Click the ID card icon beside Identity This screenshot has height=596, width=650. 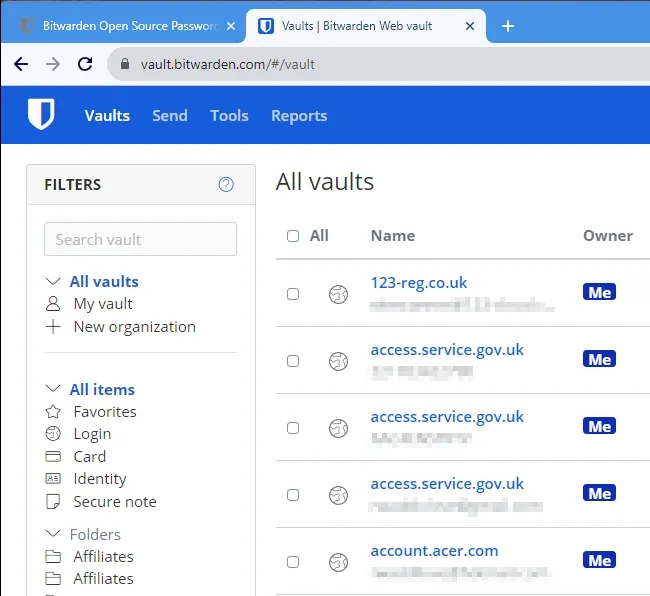53,479
